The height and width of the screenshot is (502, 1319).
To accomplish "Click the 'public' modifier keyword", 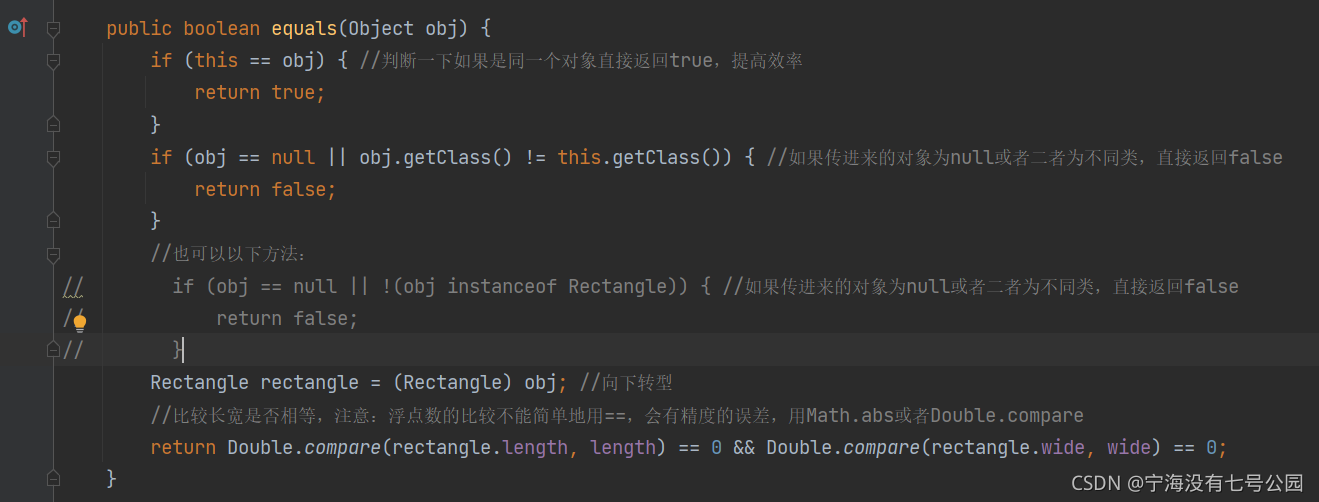I will click(139, 28).
